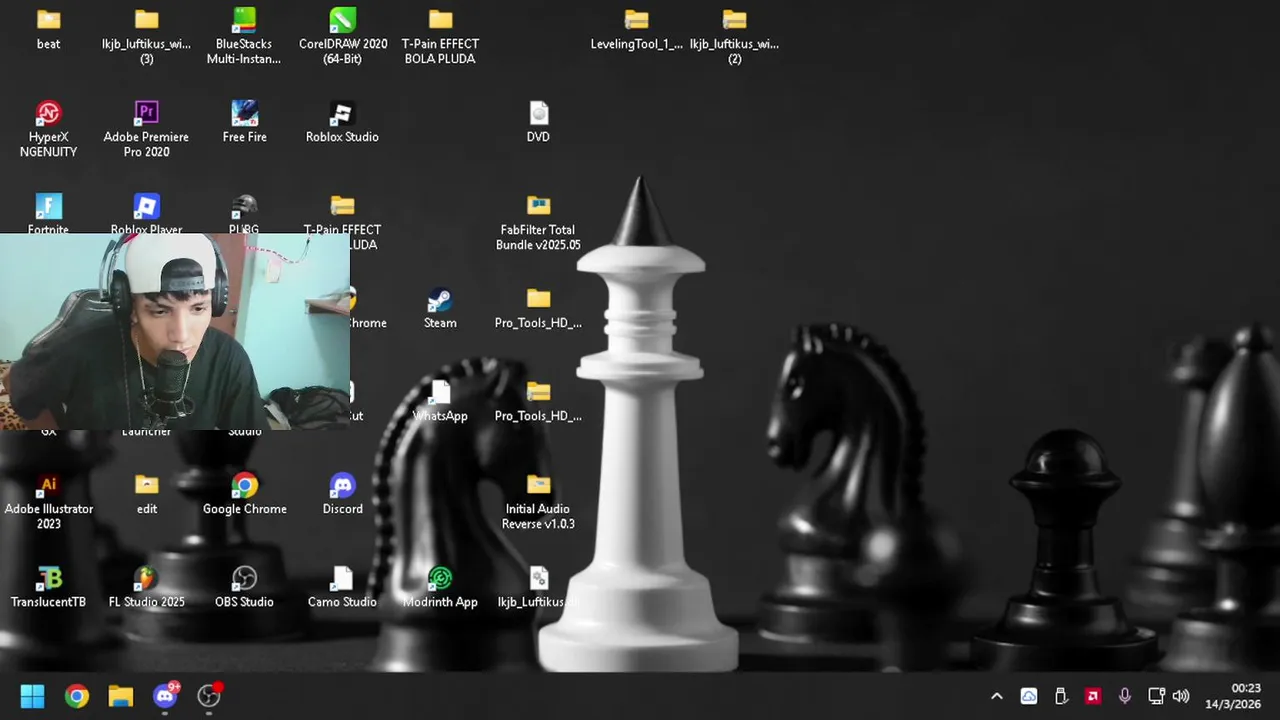Select the Free Fire desktop icon
Image resolution: width=1280 pixels, height=720 pixels.
[x=244, y=123]
